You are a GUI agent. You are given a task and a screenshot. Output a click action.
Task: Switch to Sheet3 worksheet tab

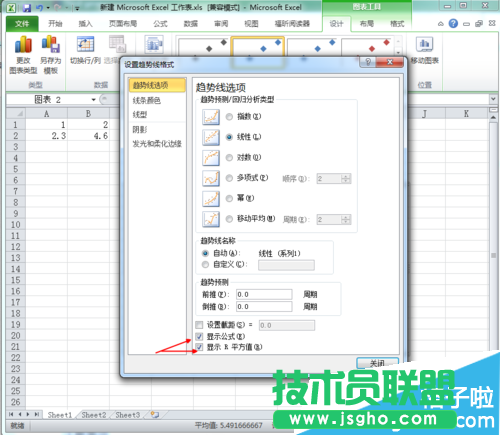click(128, 415)
